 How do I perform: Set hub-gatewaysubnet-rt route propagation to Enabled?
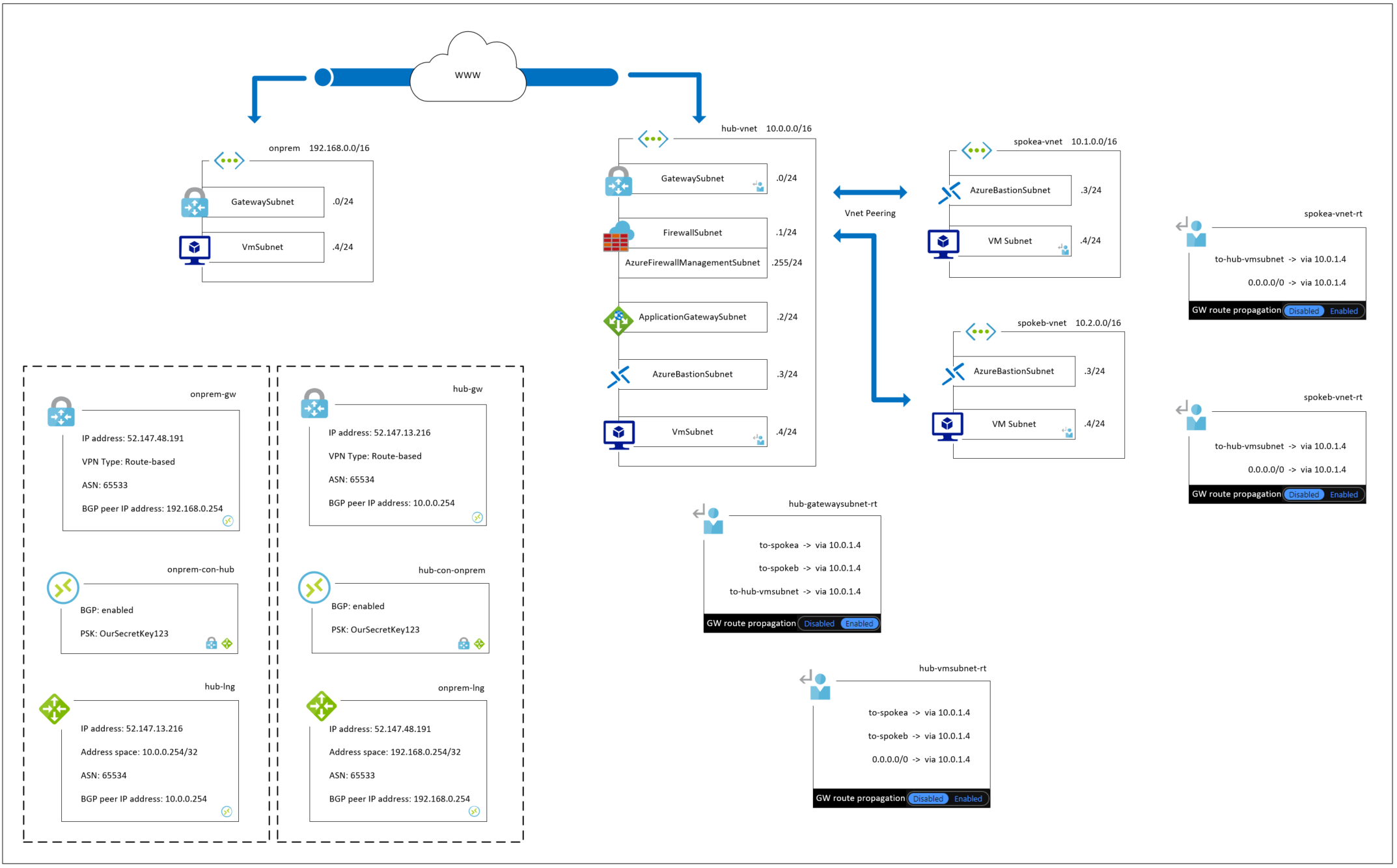859,623
